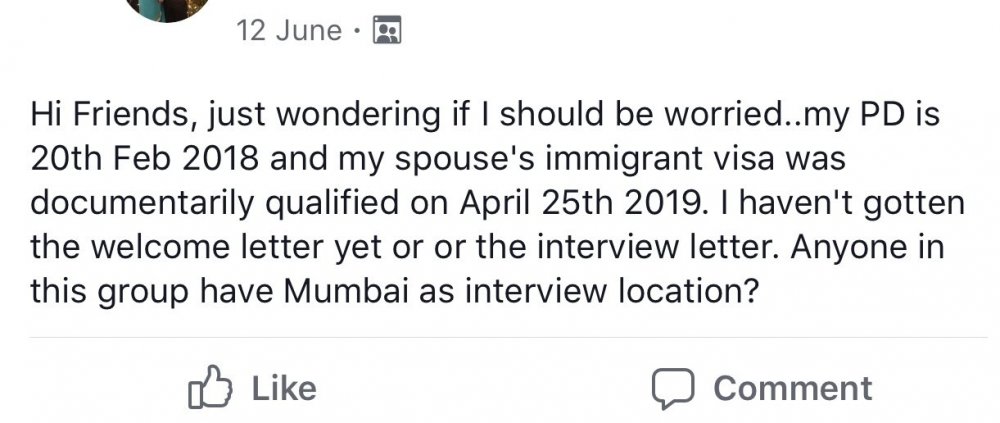1000x423 pixels.
Task: Click the group members privacy icon
Action: click(x=385, y=32)
